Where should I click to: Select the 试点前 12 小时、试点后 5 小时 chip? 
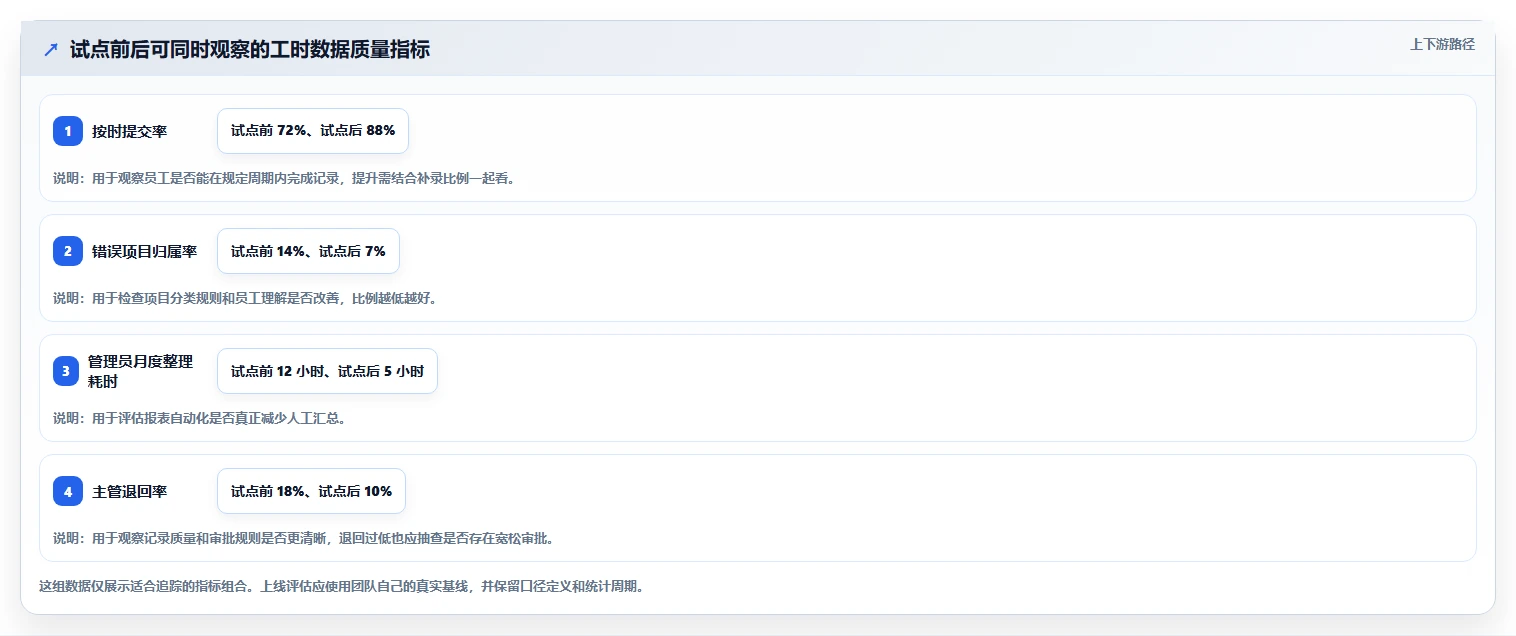[x=327, y=371]
